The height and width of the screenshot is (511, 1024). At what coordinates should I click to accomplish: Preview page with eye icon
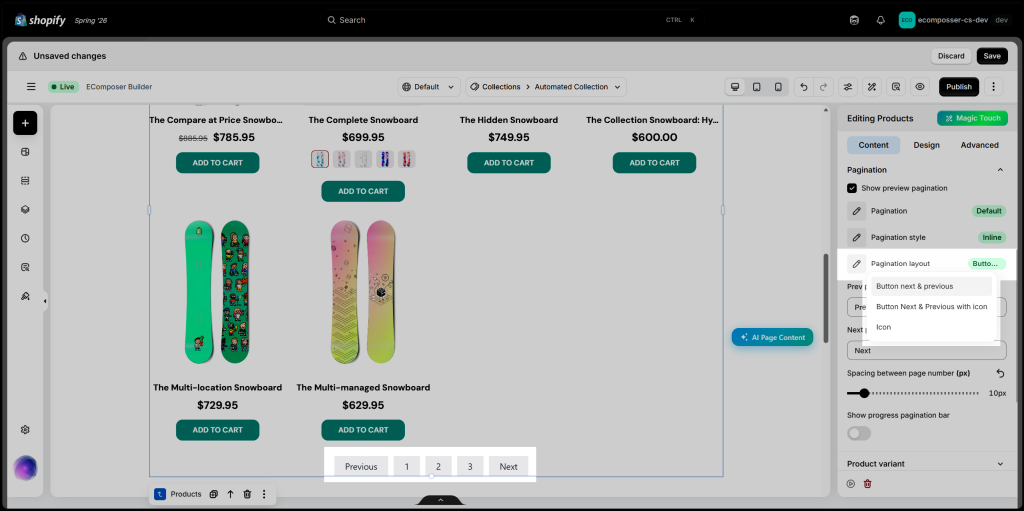920,87
